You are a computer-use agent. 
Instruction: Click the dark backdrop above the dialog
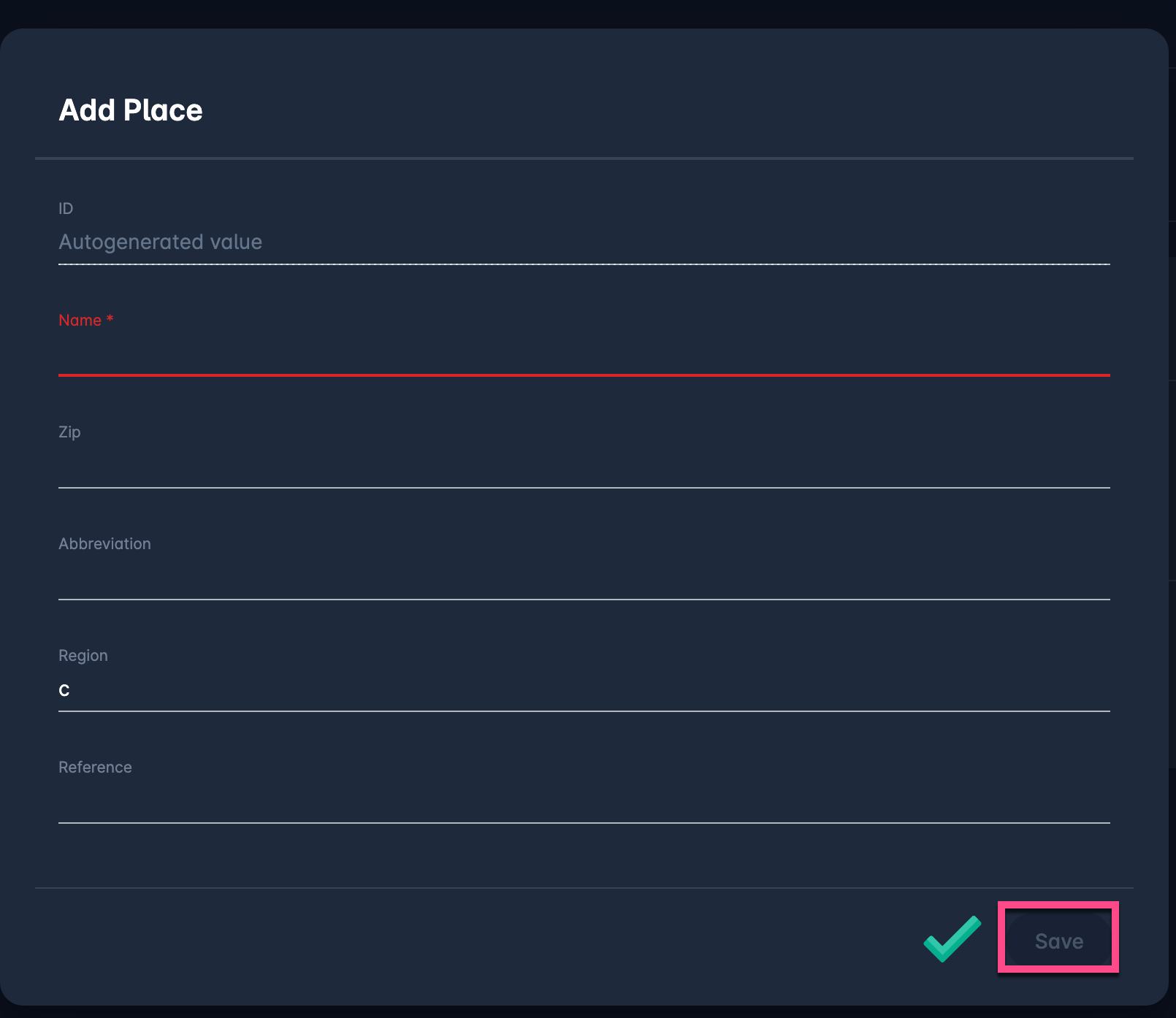(584, 13)
